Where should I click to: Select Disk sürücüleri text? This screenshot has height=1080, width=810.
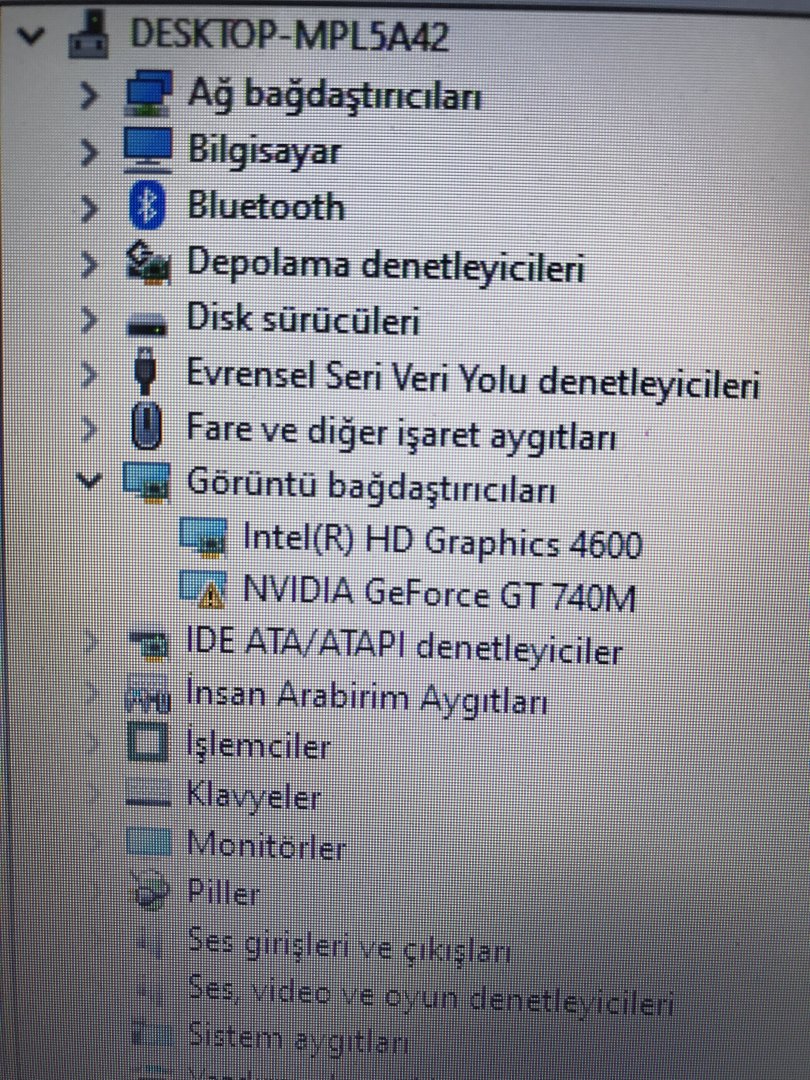tap(303, 319)
